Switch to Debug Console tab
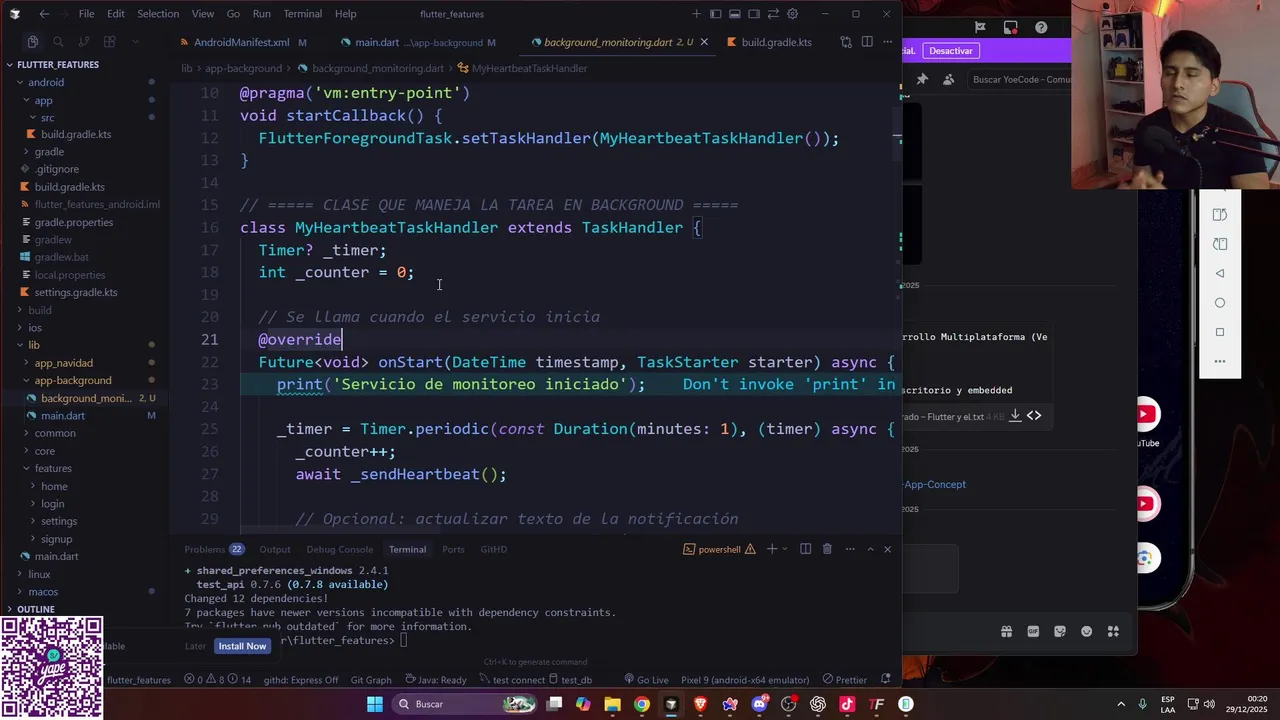The height and width of the screenshot is (720, 1280). tap(339, 549)
